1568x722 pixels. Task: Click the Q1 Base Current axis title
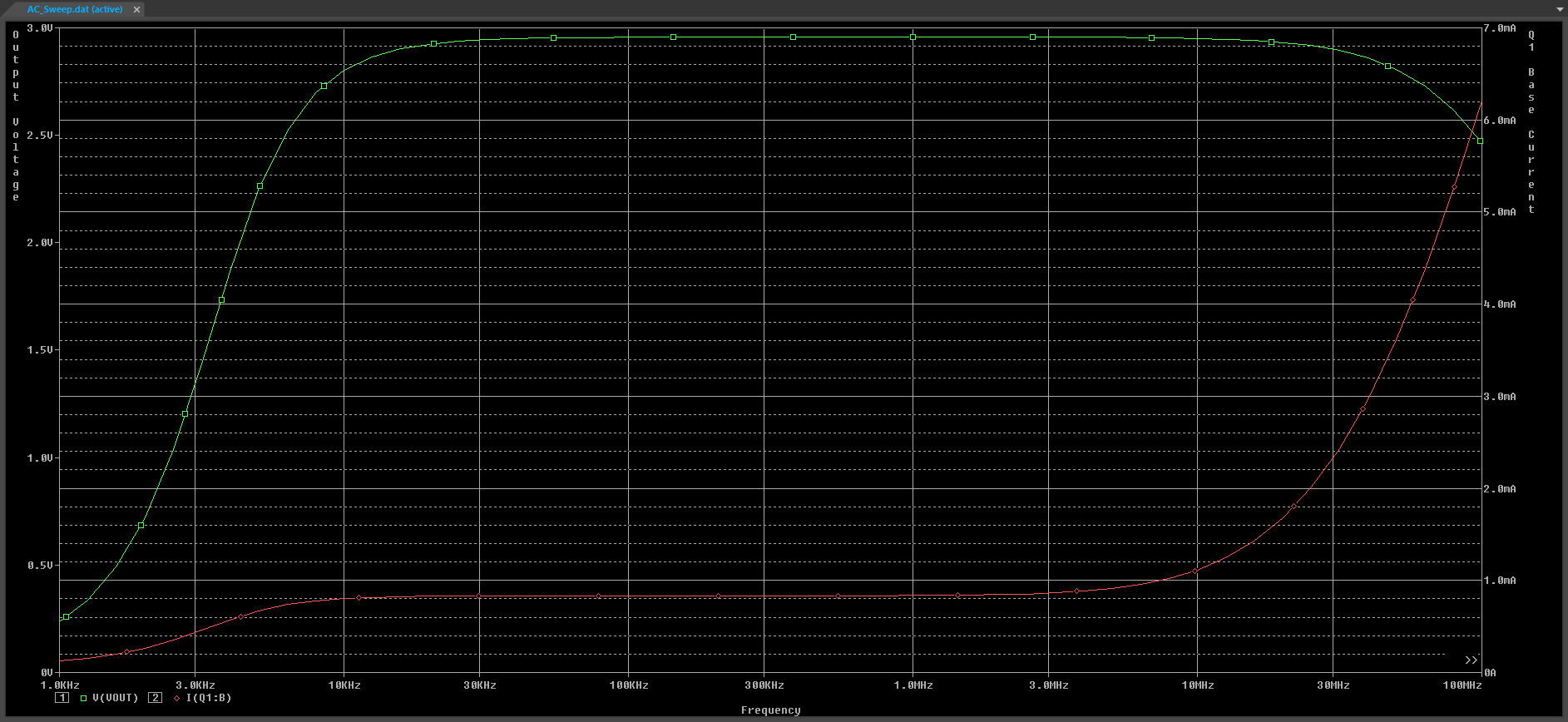tap(1531, 121)
